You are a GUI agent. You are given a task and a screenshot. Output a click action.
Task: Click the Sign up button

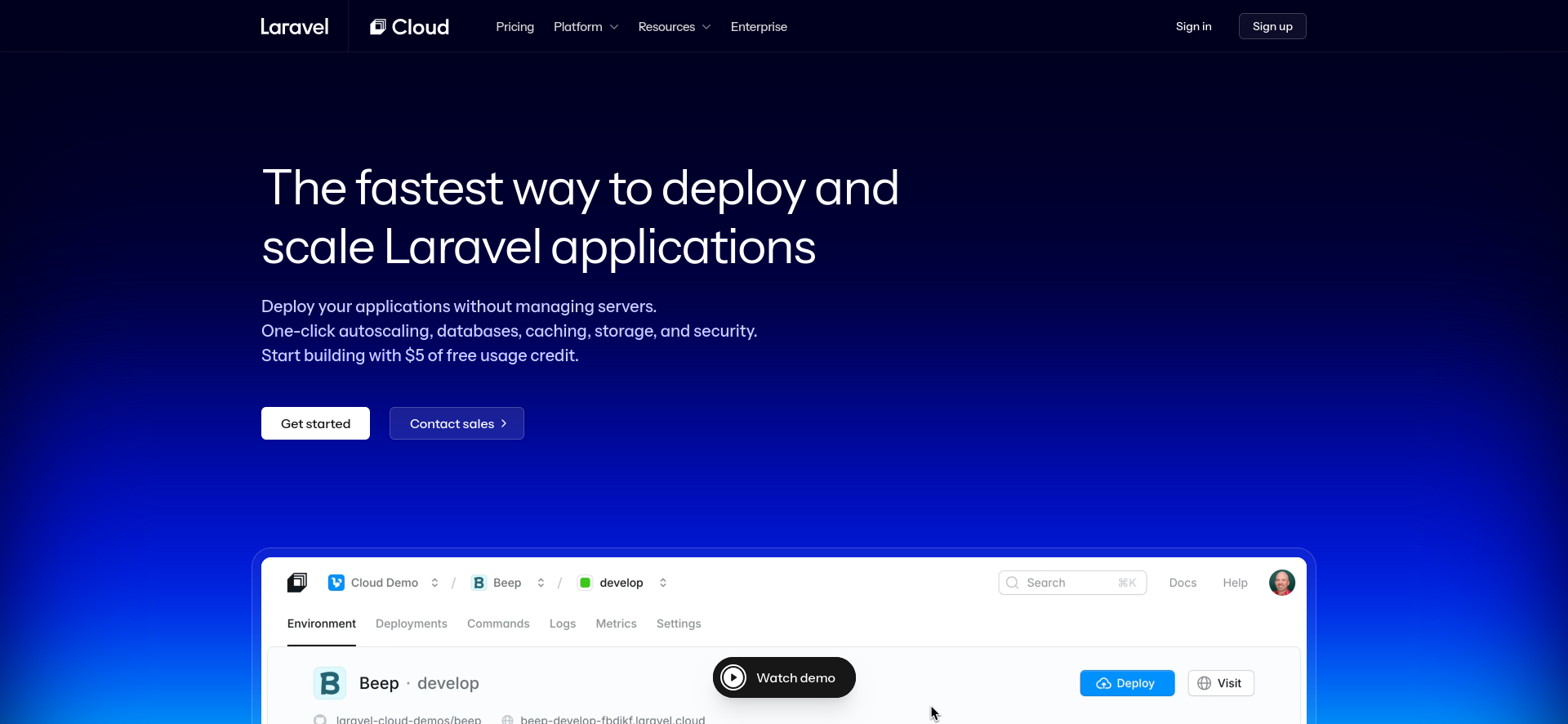coord(1272,26)
